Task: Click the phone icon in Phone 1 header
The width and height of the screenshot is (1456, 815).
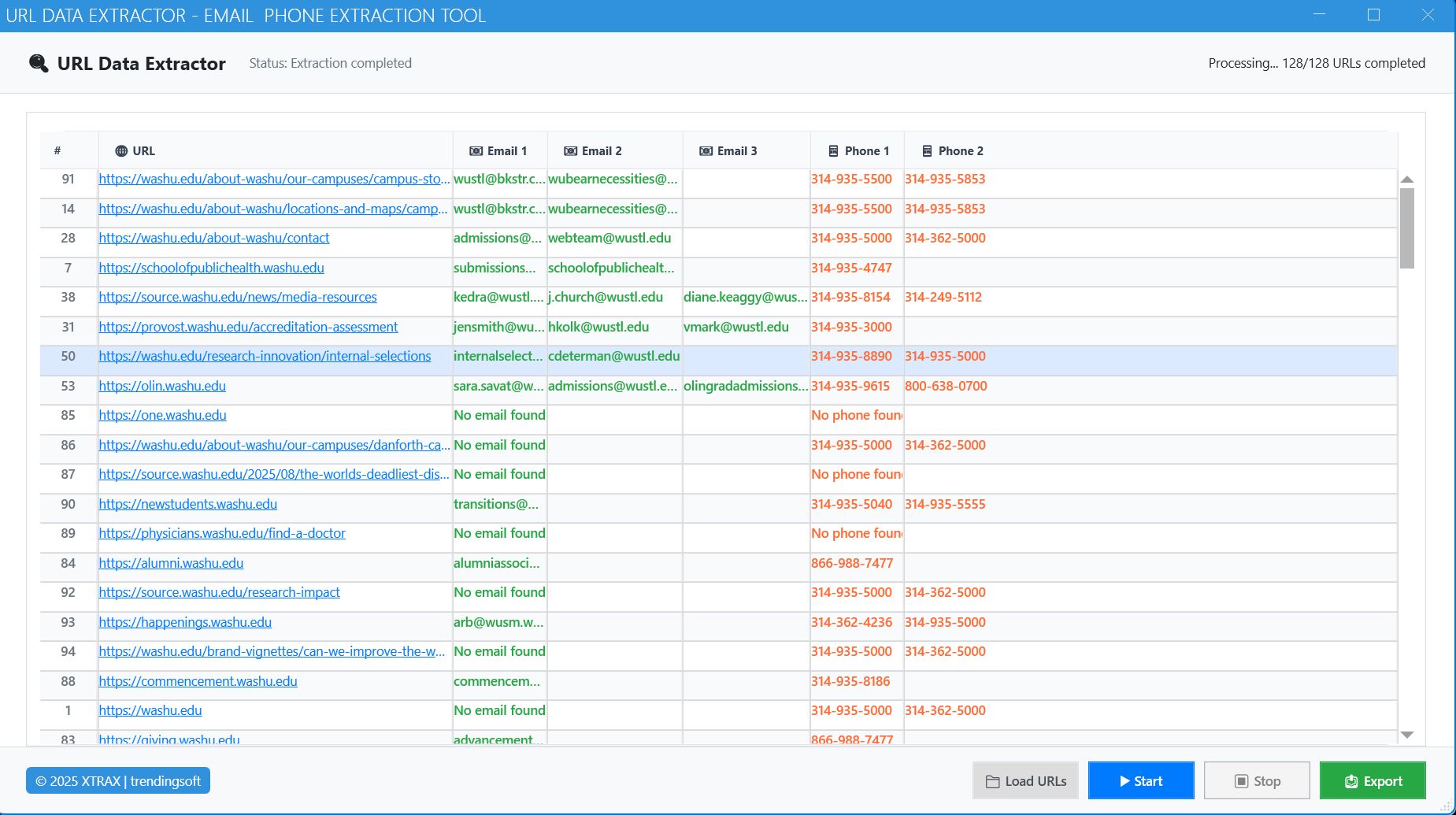Action: pos(833,151)
